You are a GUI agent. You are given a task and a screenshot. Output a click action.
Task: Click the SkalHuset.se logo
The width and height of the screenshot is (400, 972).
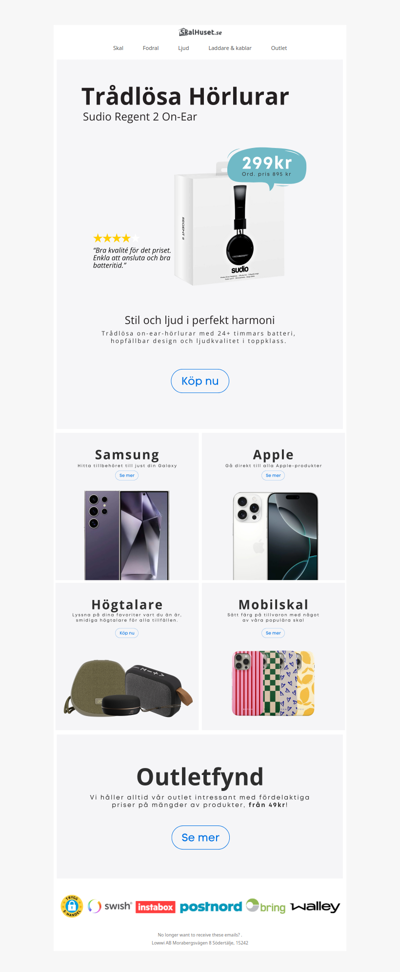[x=200, y=32]
